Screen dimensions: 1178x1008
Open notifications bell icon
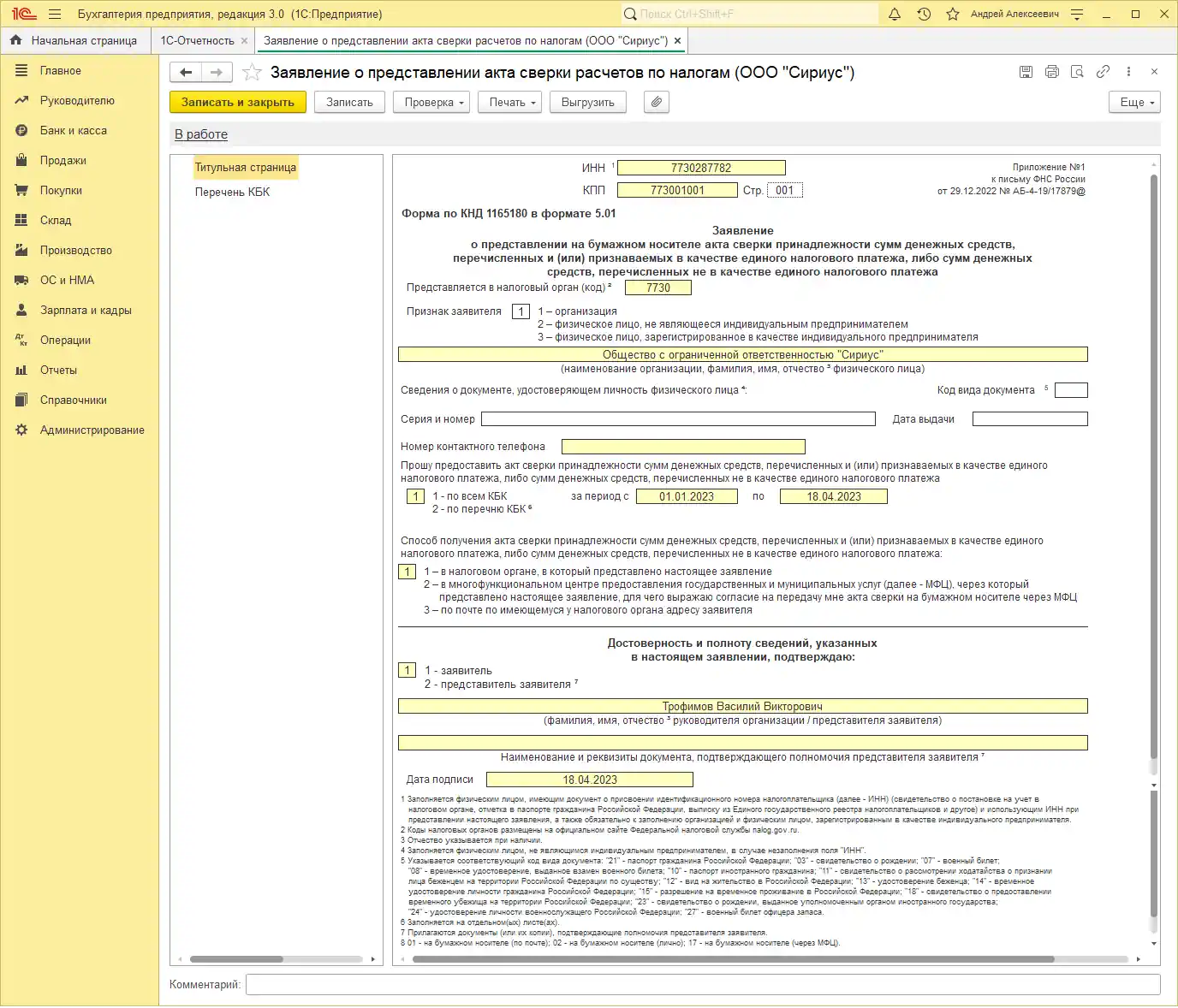(895, 14)
